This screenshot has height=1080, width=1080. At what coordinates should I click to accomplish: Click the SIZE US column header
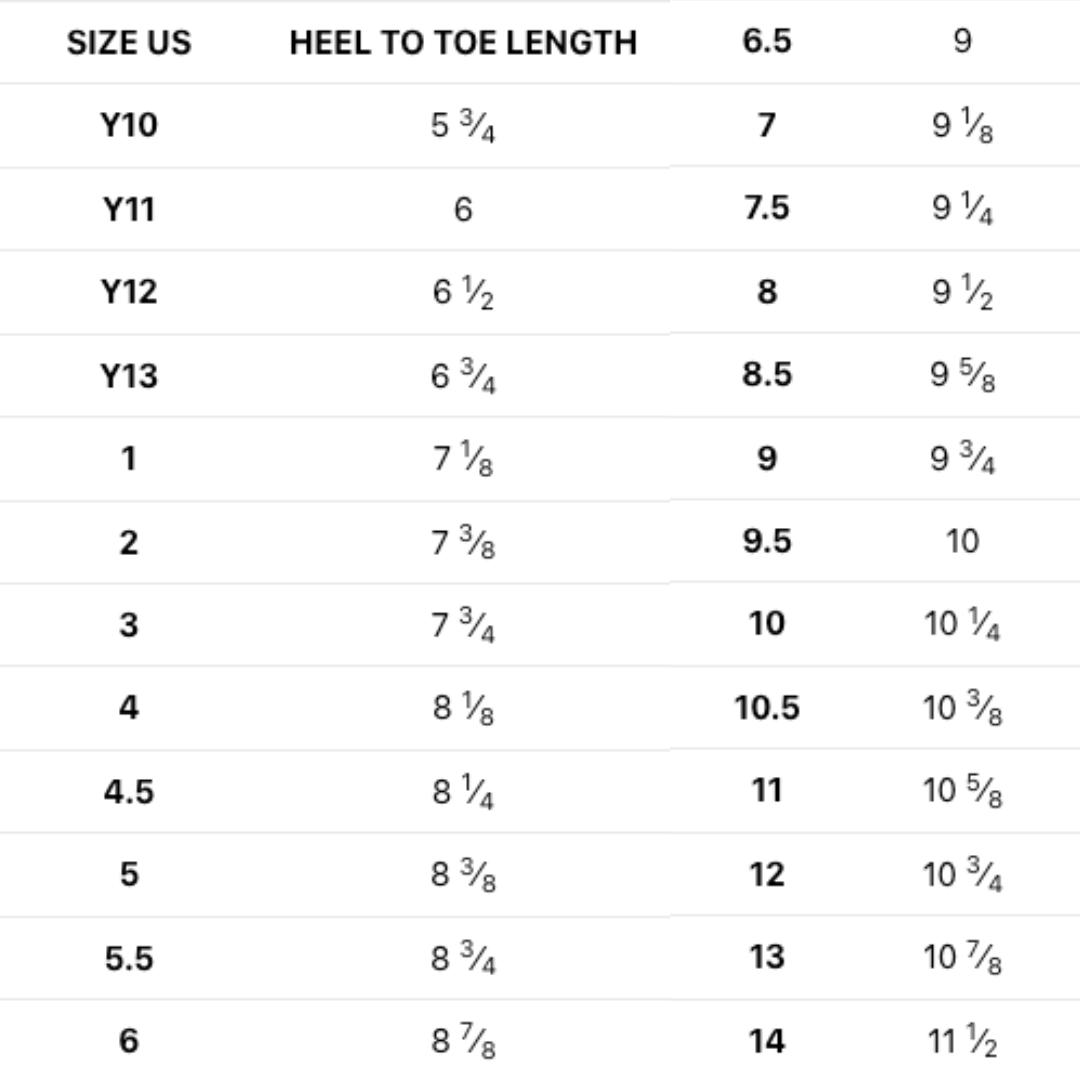click(x=128, y=43)
